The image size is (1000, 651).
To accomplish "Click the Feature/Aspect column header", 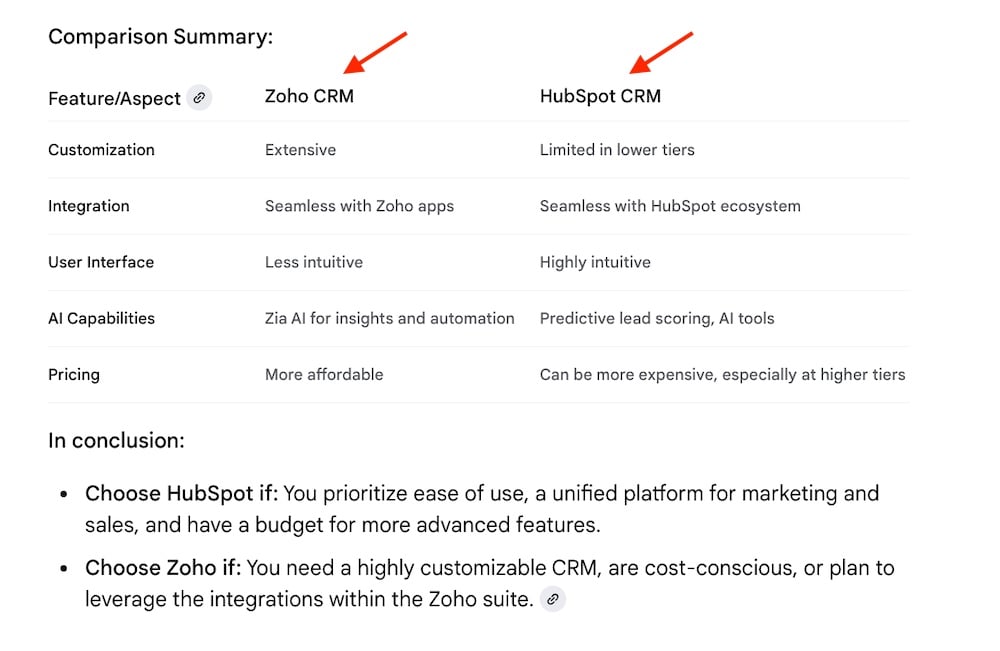I will click(x=115, y=99).
